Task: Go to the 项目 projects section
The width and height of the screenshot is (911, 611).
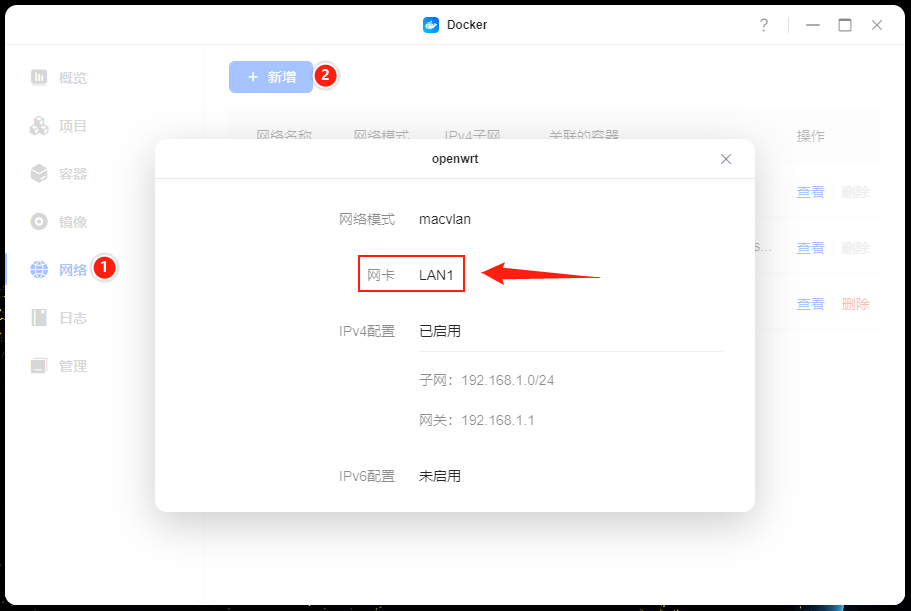Action: [x=59, y=125]
